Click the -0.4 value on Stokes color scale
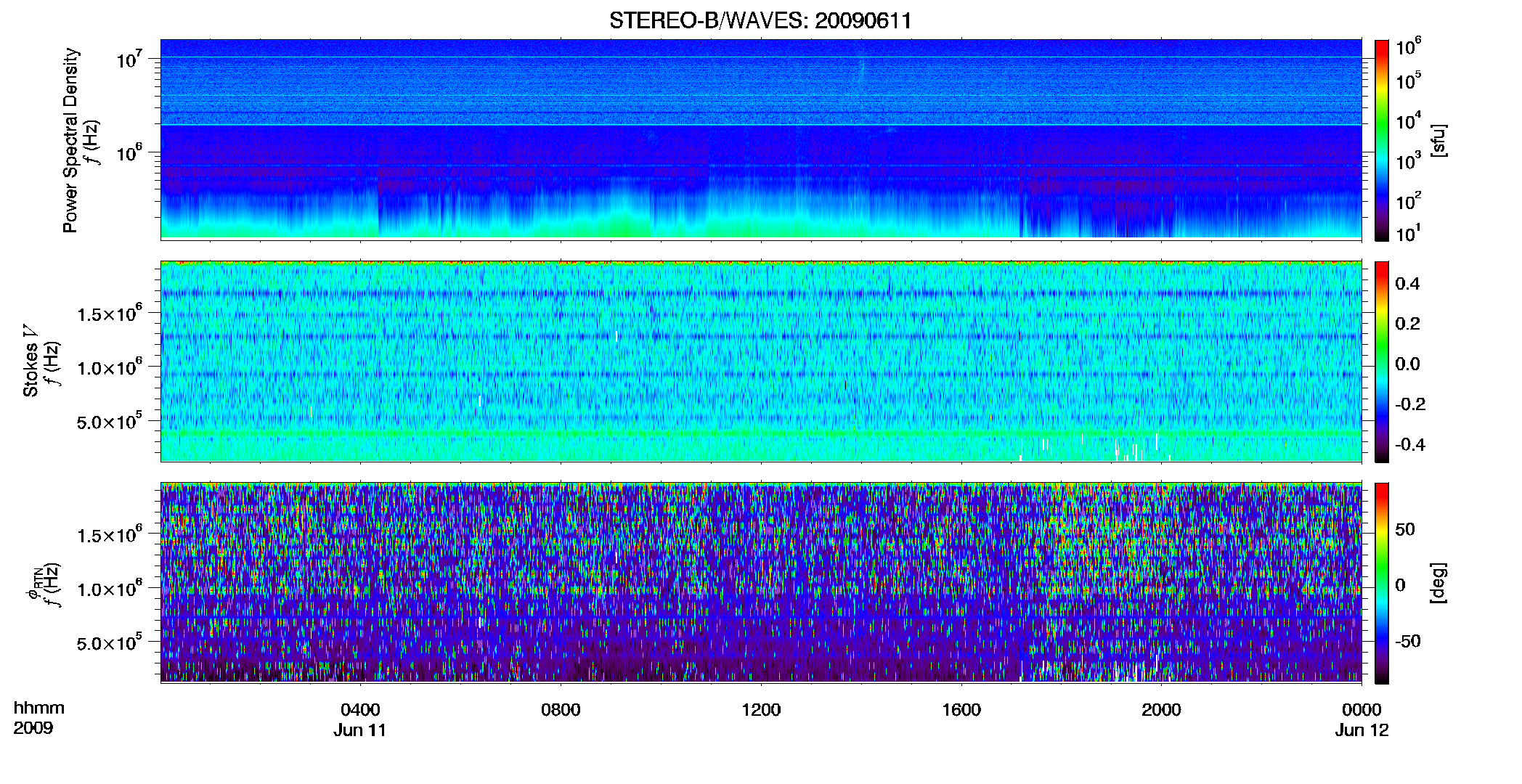Viewport: 1522px width, 784px height. [x=1410, y=444]
